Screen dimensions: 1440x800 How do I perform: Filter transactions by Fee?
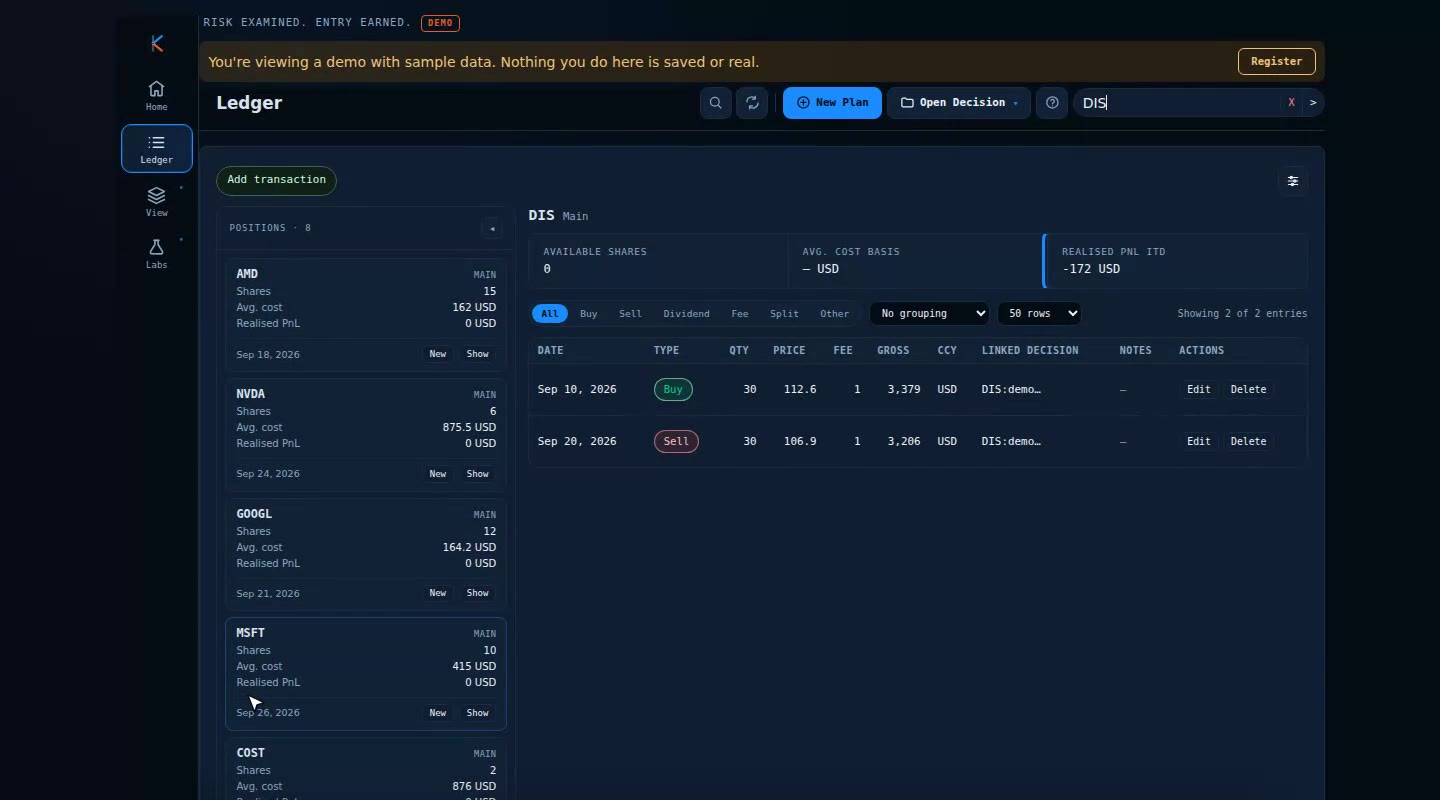[x=740, y=314]
